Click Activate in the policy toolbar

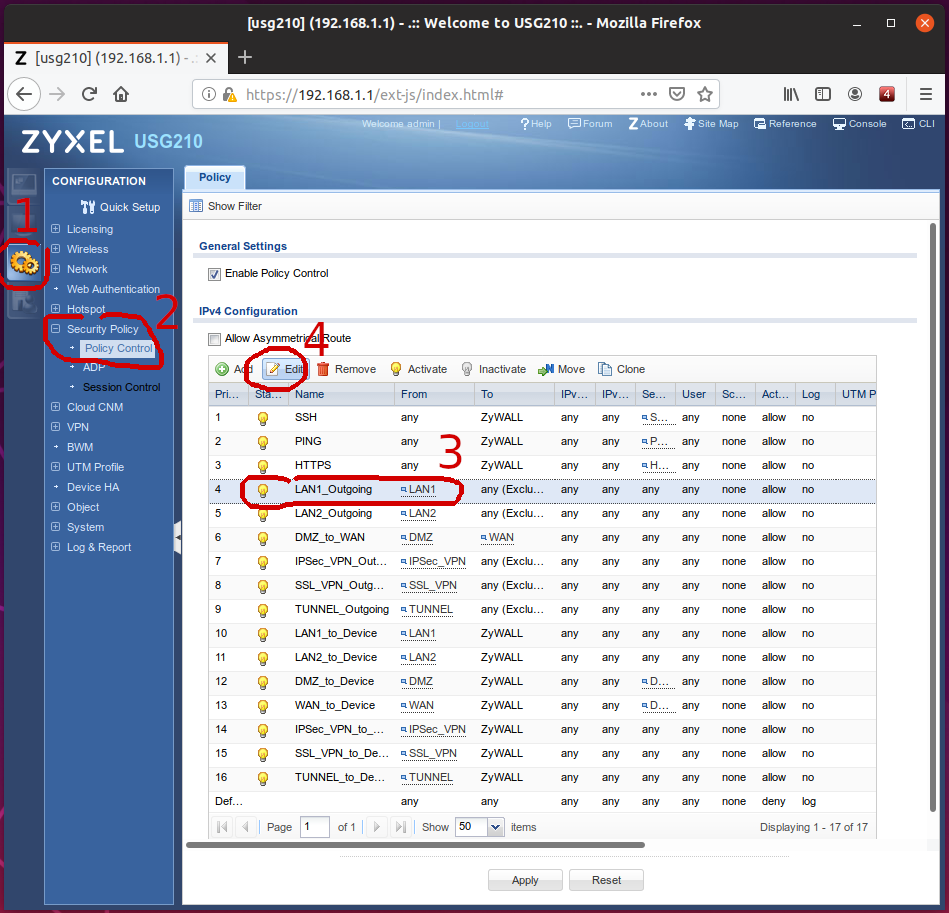tap(419, 369)
